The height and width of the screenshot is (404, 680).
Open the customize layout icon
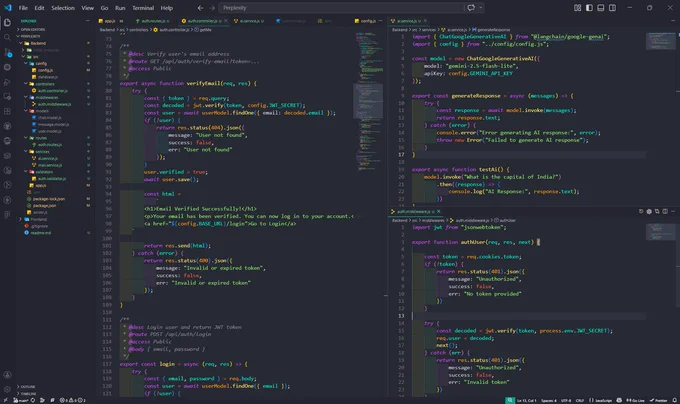(x=577, y=8)
